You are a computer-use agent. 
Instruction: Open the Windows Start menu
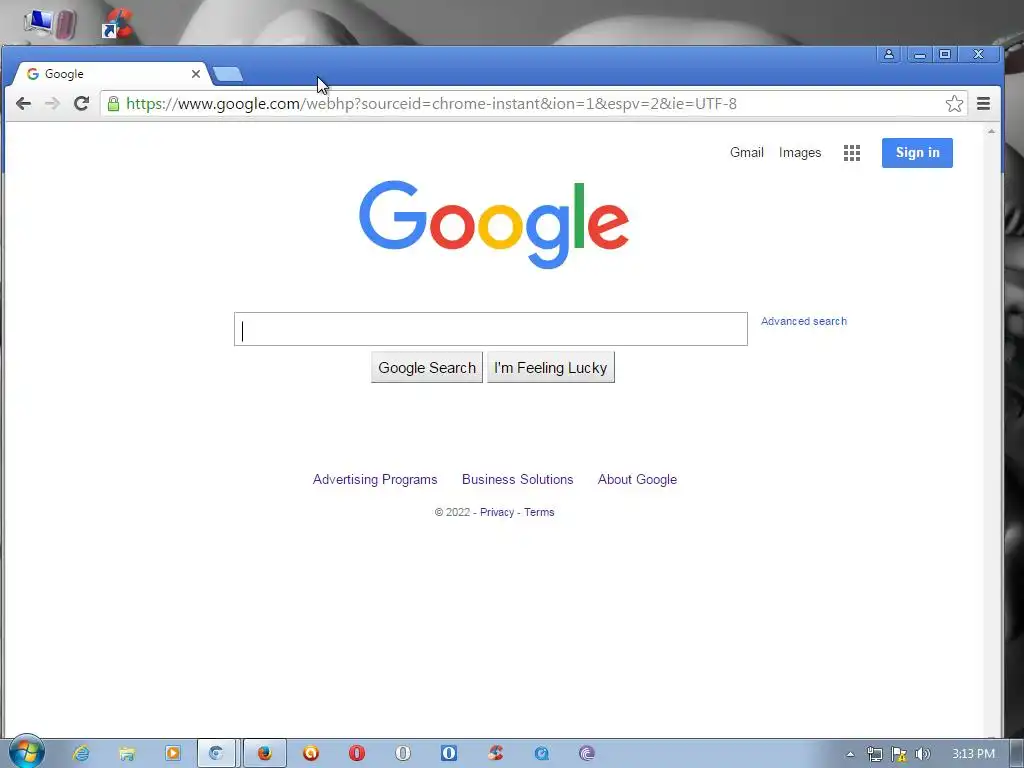click(27, 753)
